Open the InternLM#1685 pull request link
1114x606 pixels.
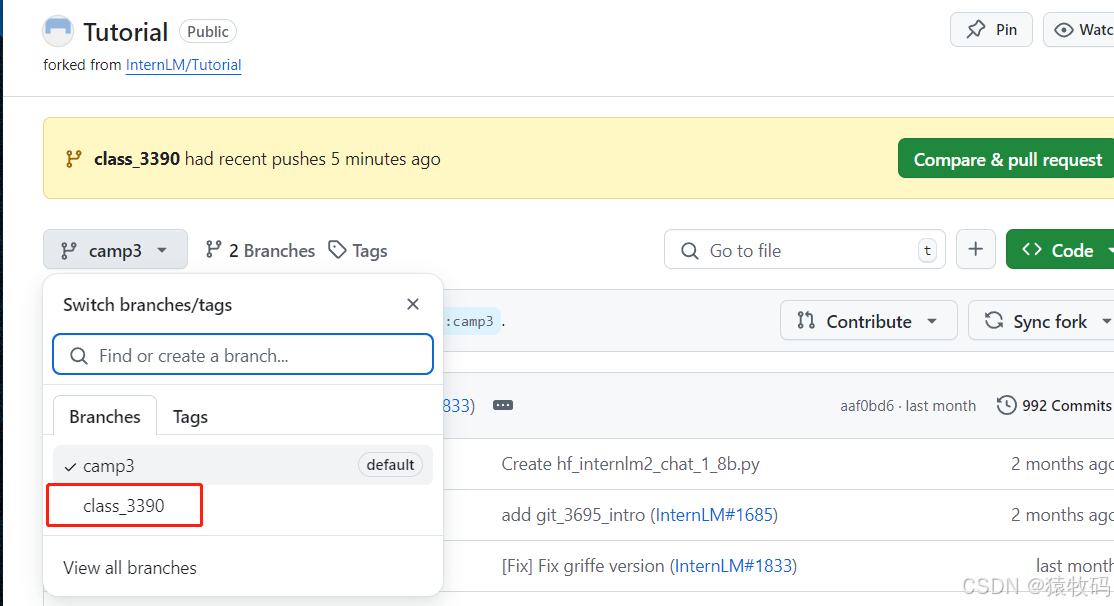coord(714,514)
